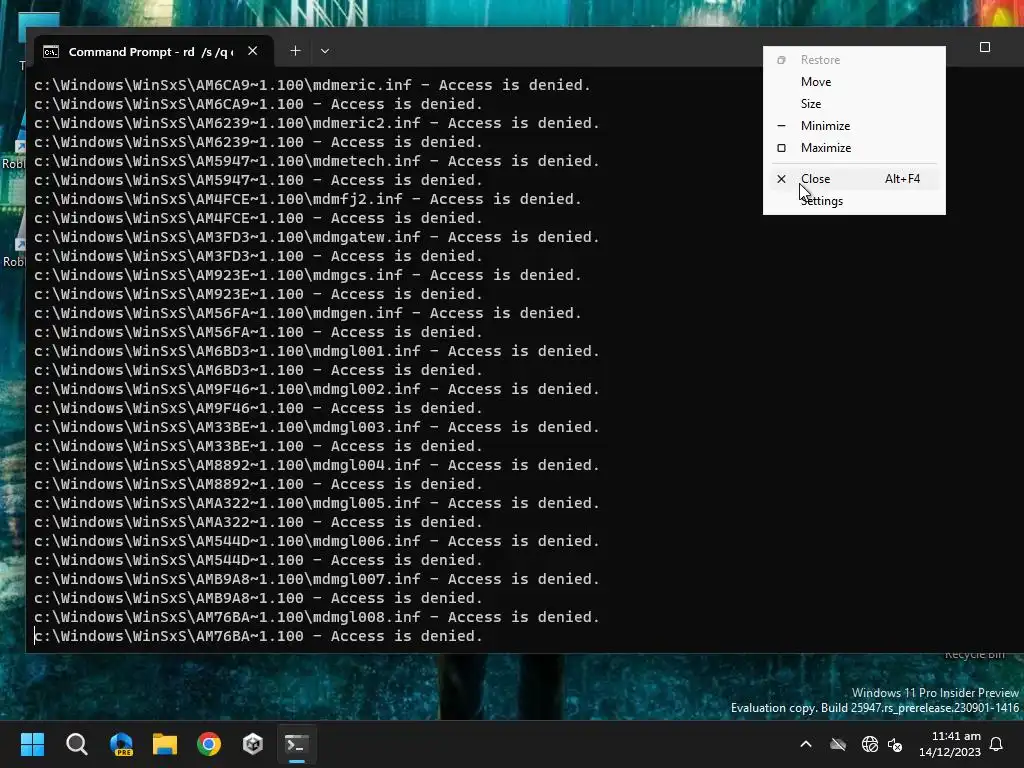Viewport: 1024px width, 768px height.
Task: Click Close Alt+F4 menu entry
Action: click(x=854, y=179)
